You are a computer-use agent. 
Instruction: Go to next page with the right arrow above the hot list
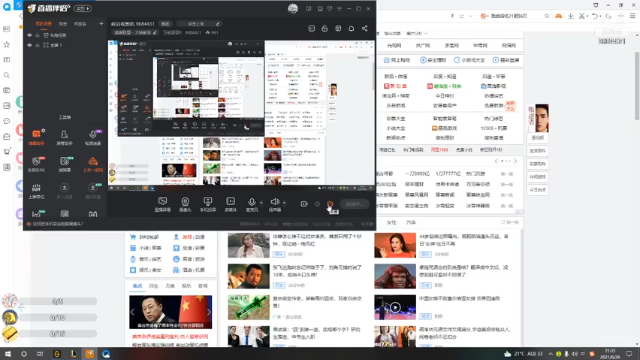point(515,161)
